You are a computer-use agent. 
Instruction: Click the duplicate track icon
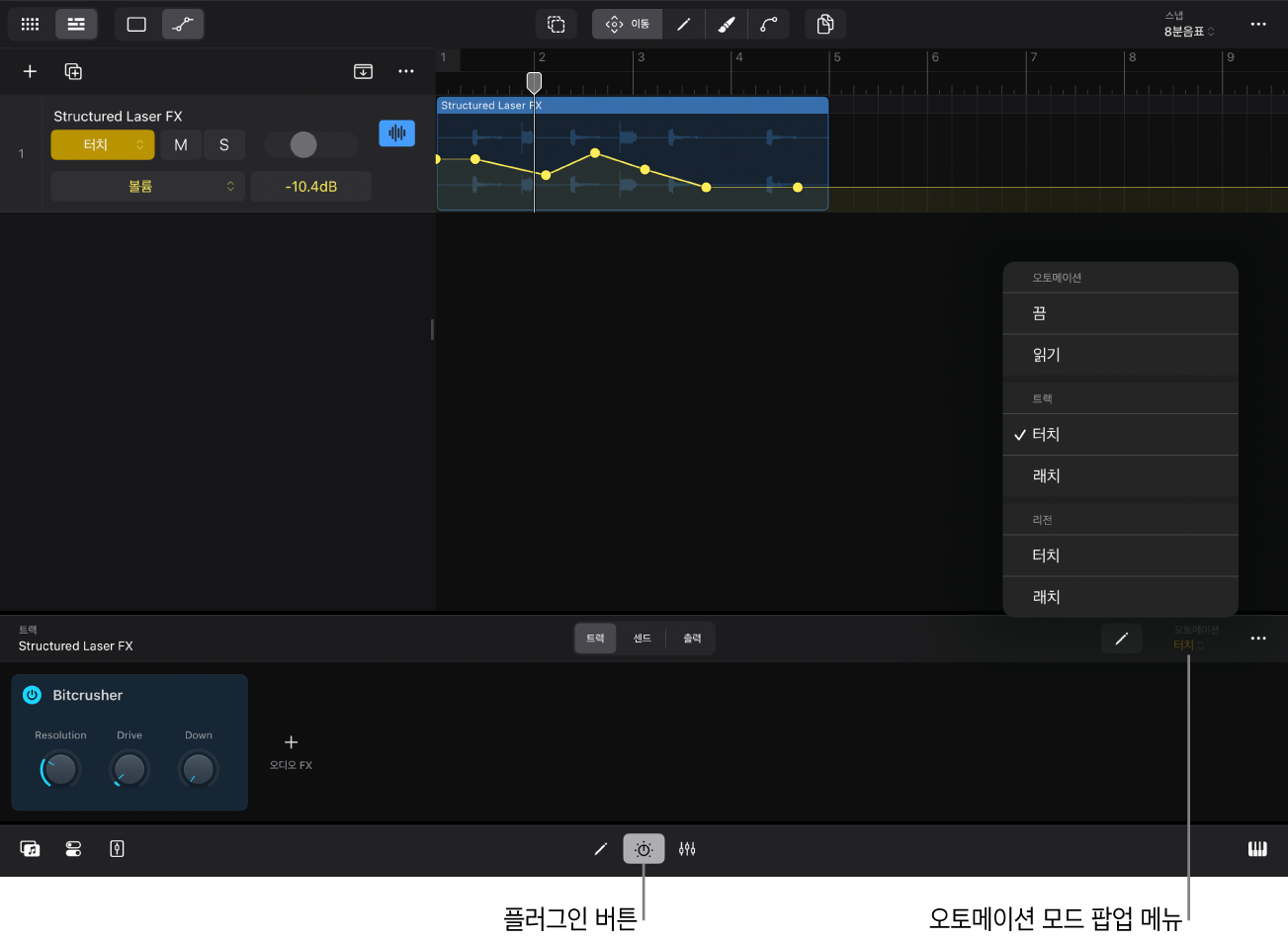(73, 71)
